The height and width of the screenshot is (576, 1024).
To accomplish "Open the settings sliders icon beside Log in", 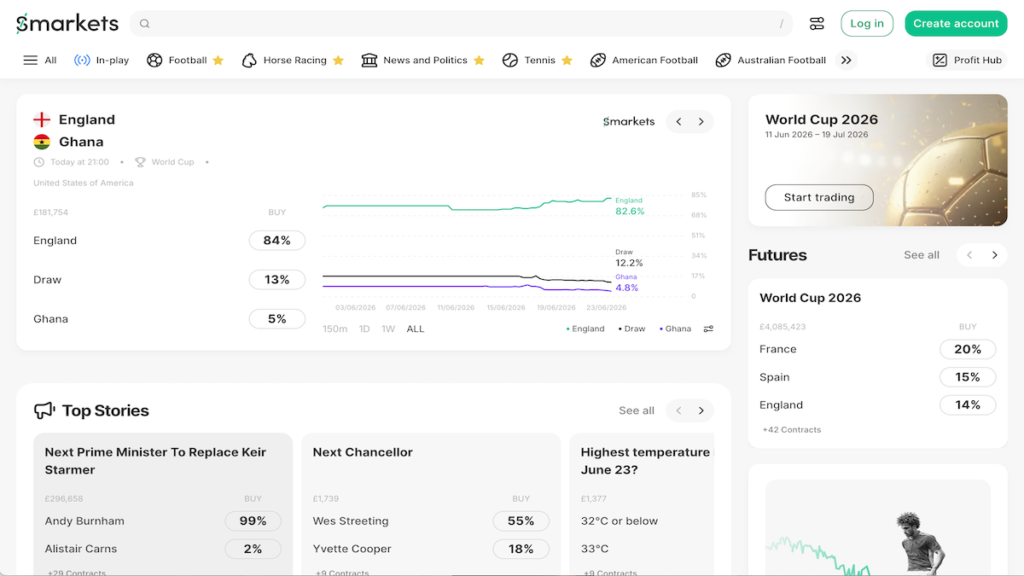I will [817, 24].
